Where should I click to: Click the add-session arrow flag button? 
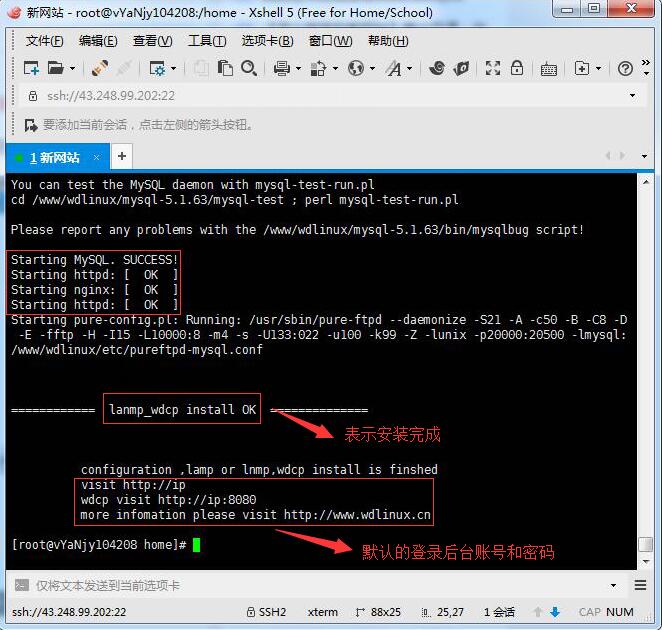pos(31,125)
